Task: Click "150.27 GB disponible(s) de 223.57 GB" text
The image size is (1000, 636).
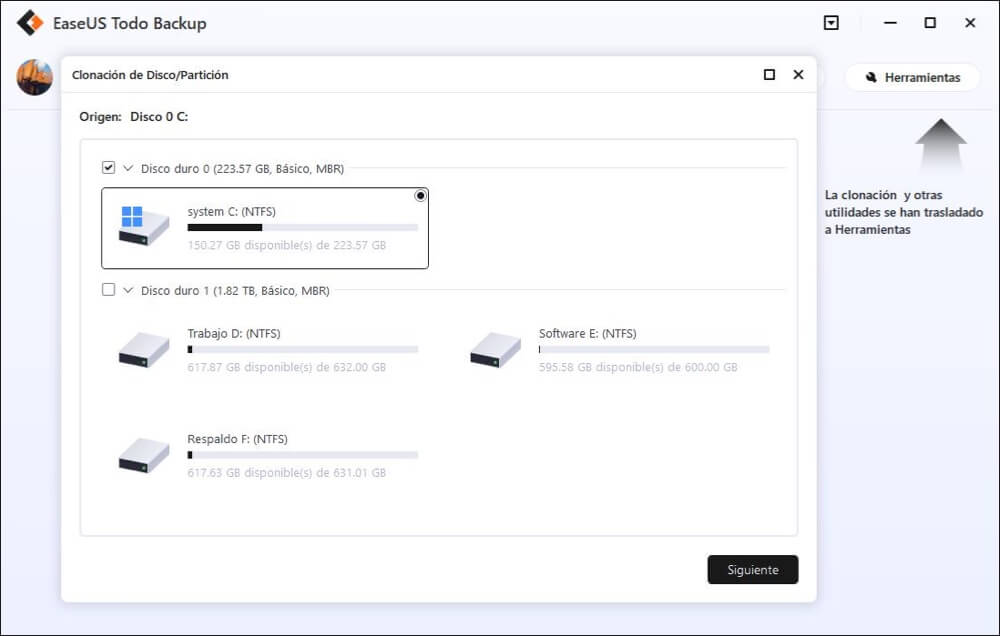Action: click(287, 245)
